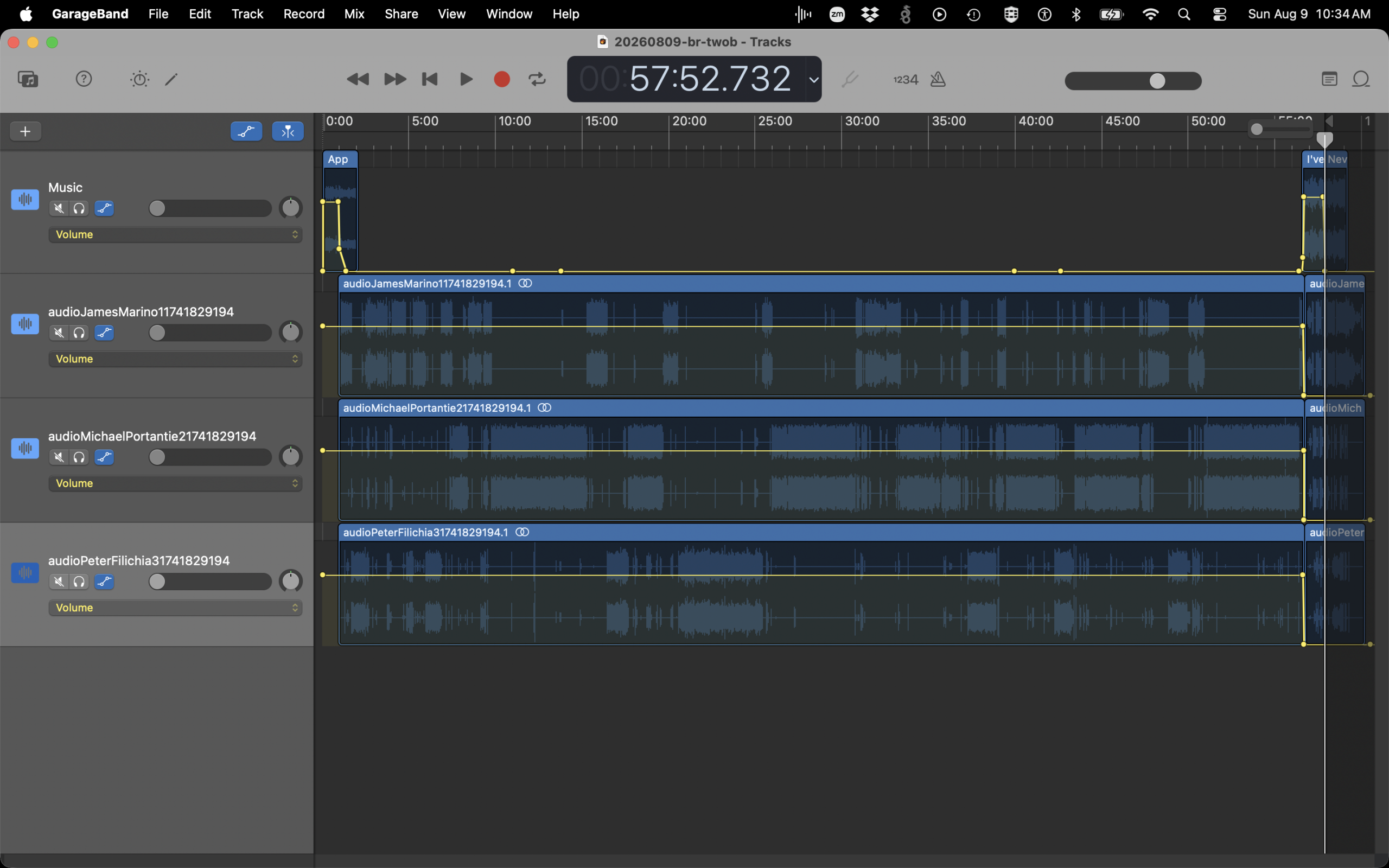The image size is (1389, 868).
Task: Open audioJamesMarino Volume automation dropdown
Action: click(175, 359)
